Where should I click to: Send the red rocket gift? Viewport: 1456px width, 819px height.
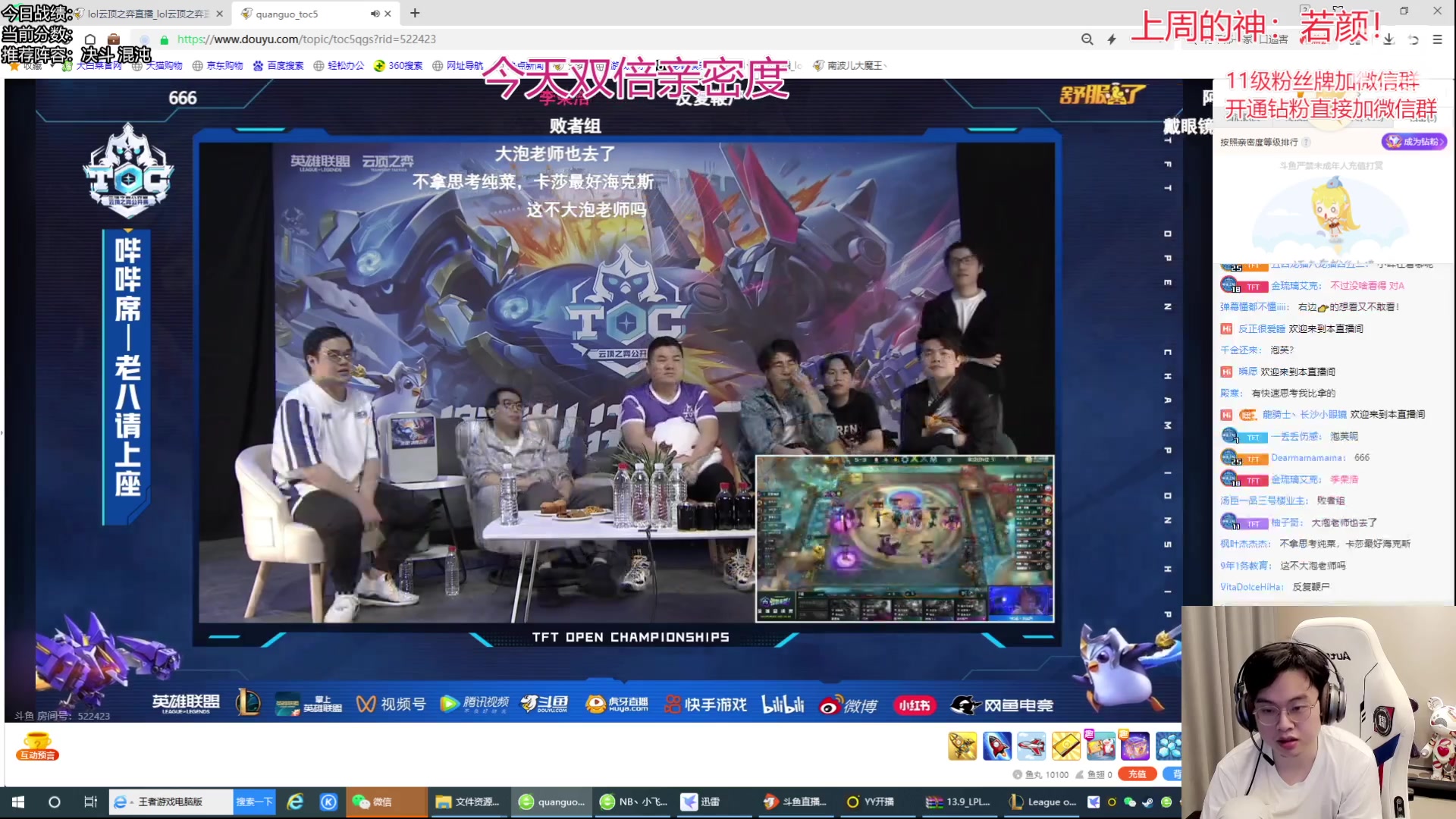click(x=996, y=746)
